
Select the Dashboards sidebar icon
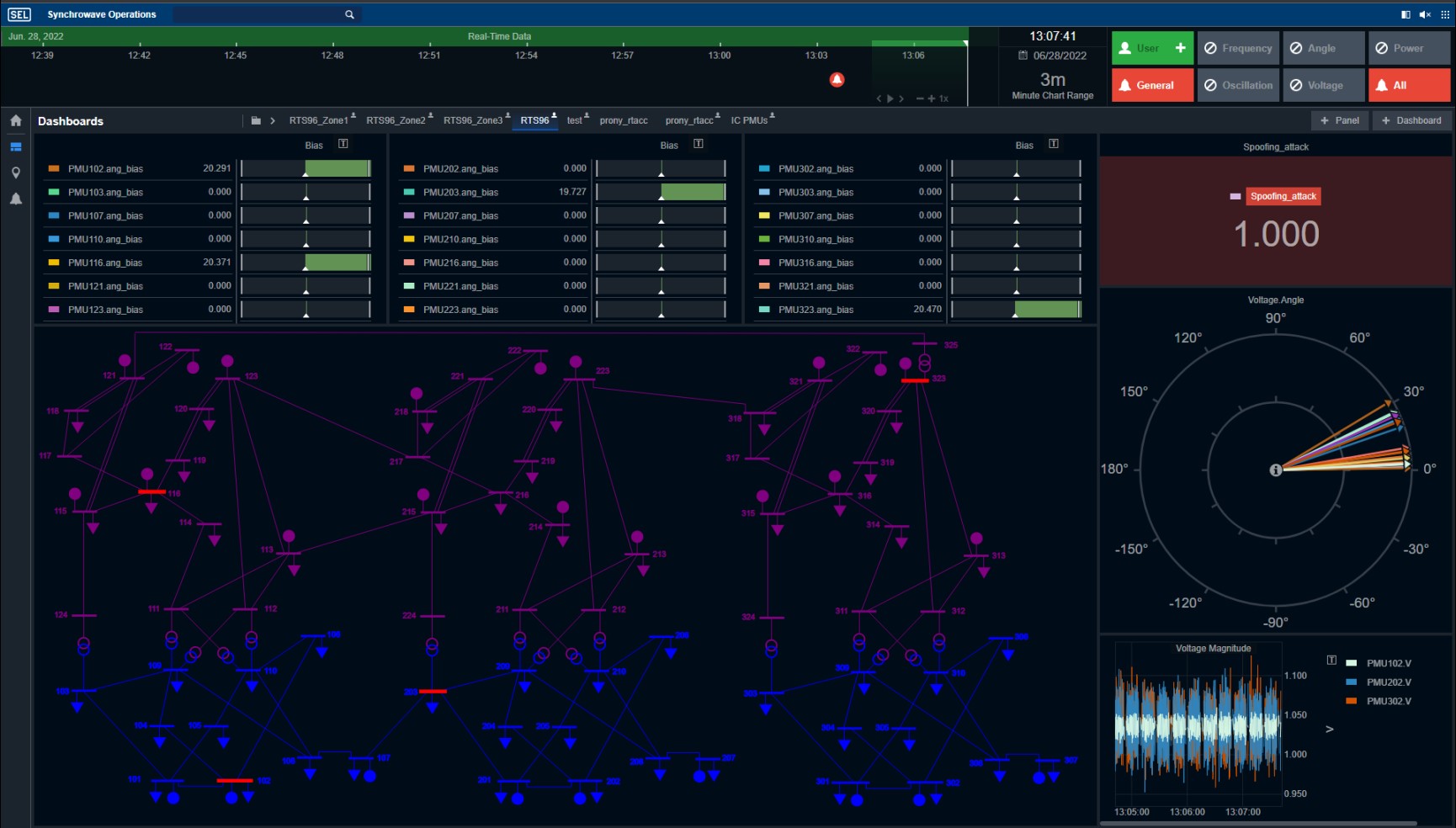16,146
